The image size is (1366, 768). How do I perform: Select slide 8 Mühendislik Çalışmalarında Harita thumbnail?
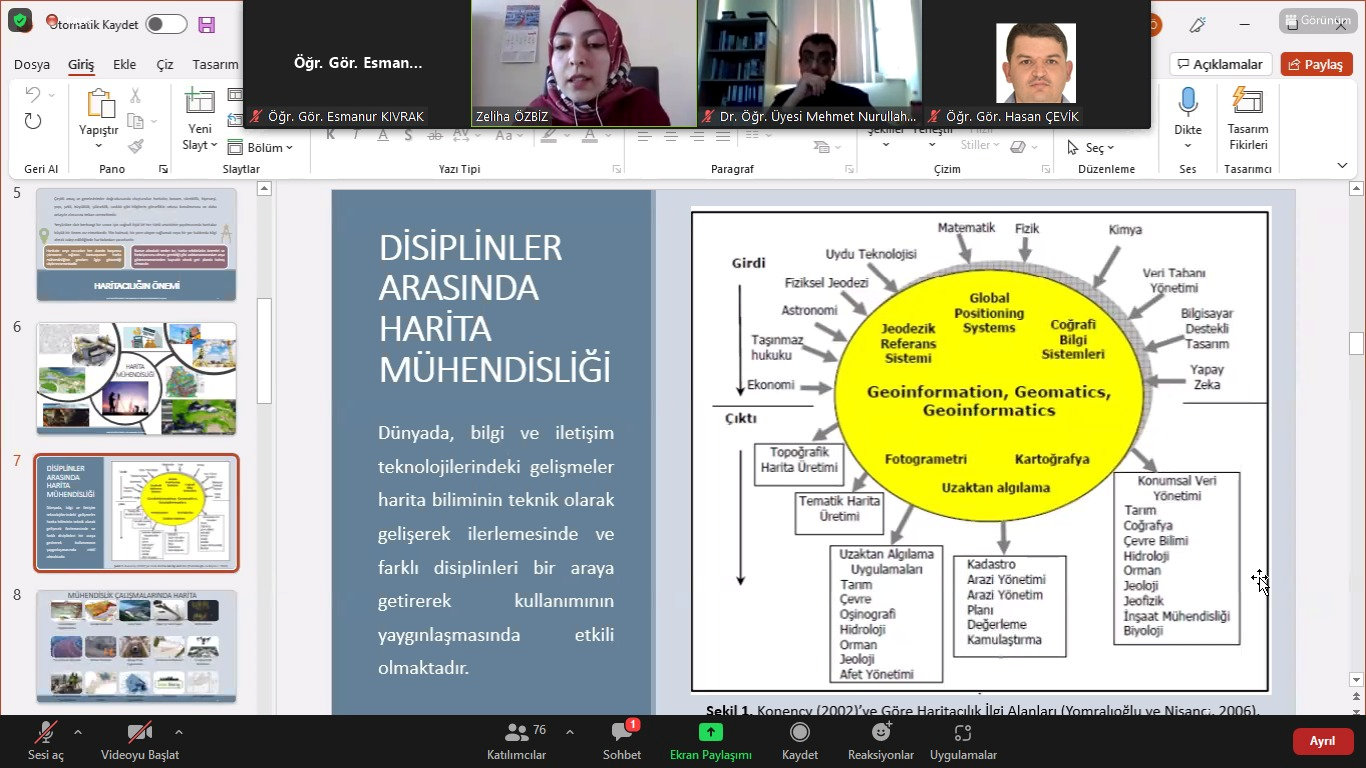[137, 646]
